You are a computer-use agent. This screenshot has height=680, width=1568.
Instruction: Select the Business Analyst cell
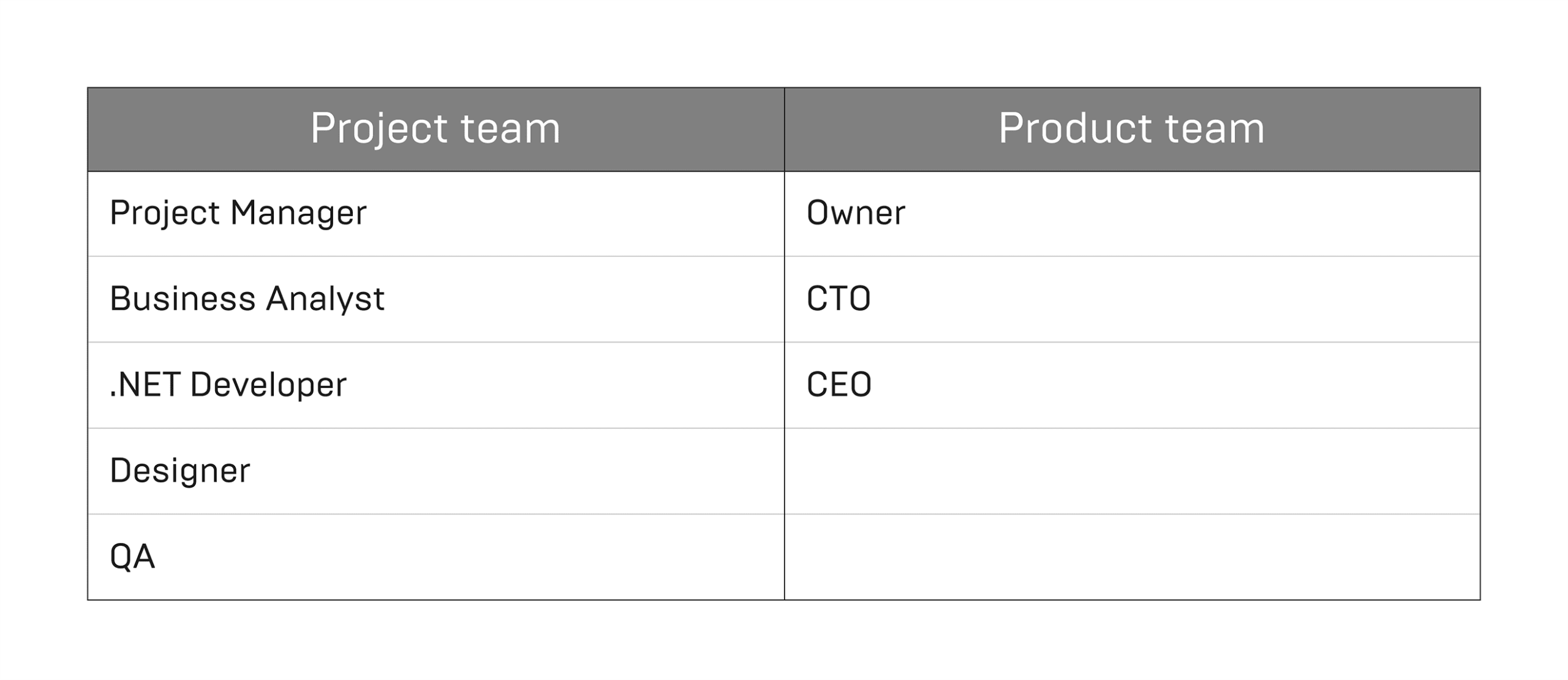coord(435,299)
